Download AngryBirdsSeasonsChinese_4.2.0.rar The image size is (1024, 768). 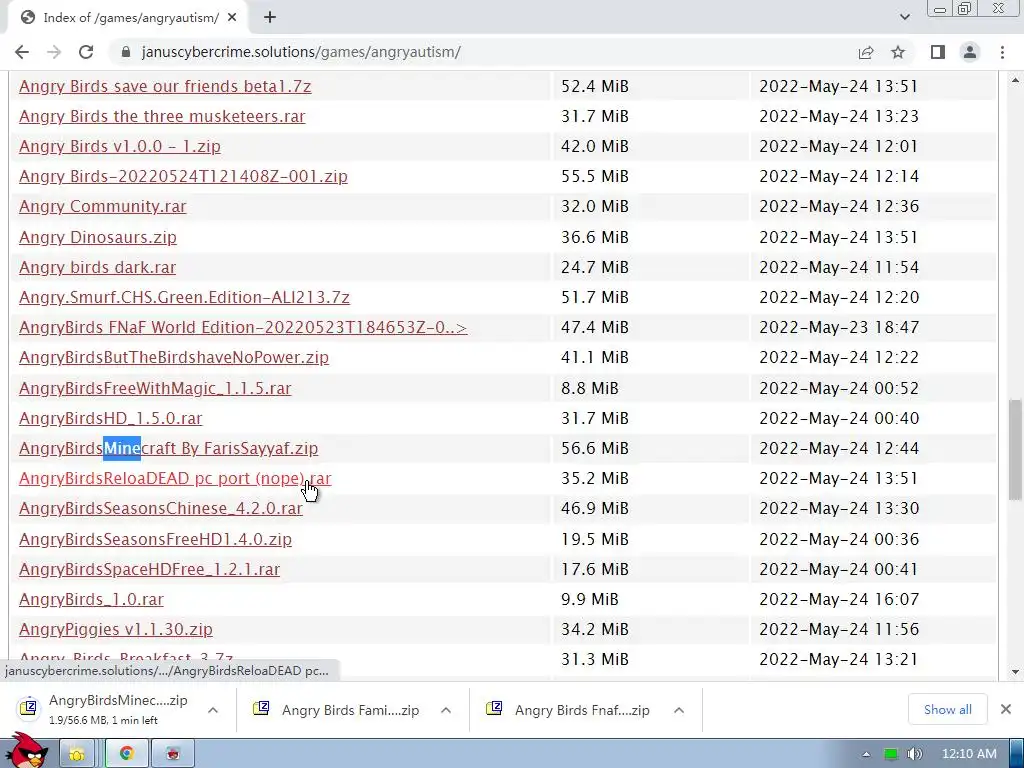(x=161, y=508)
